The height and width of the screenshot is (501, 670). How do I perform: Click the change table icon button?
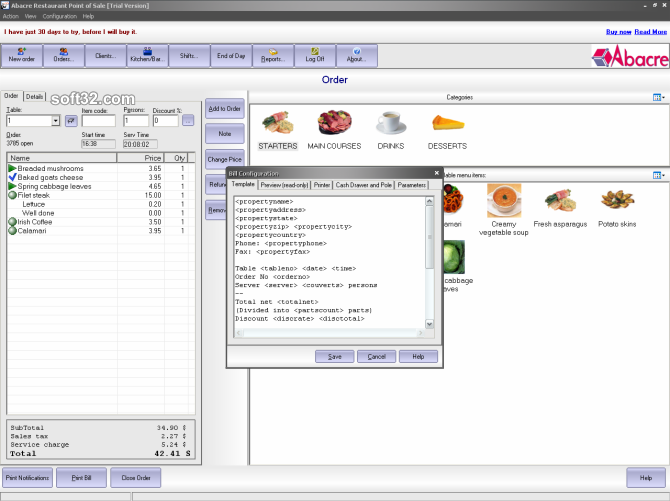[71, 121]
